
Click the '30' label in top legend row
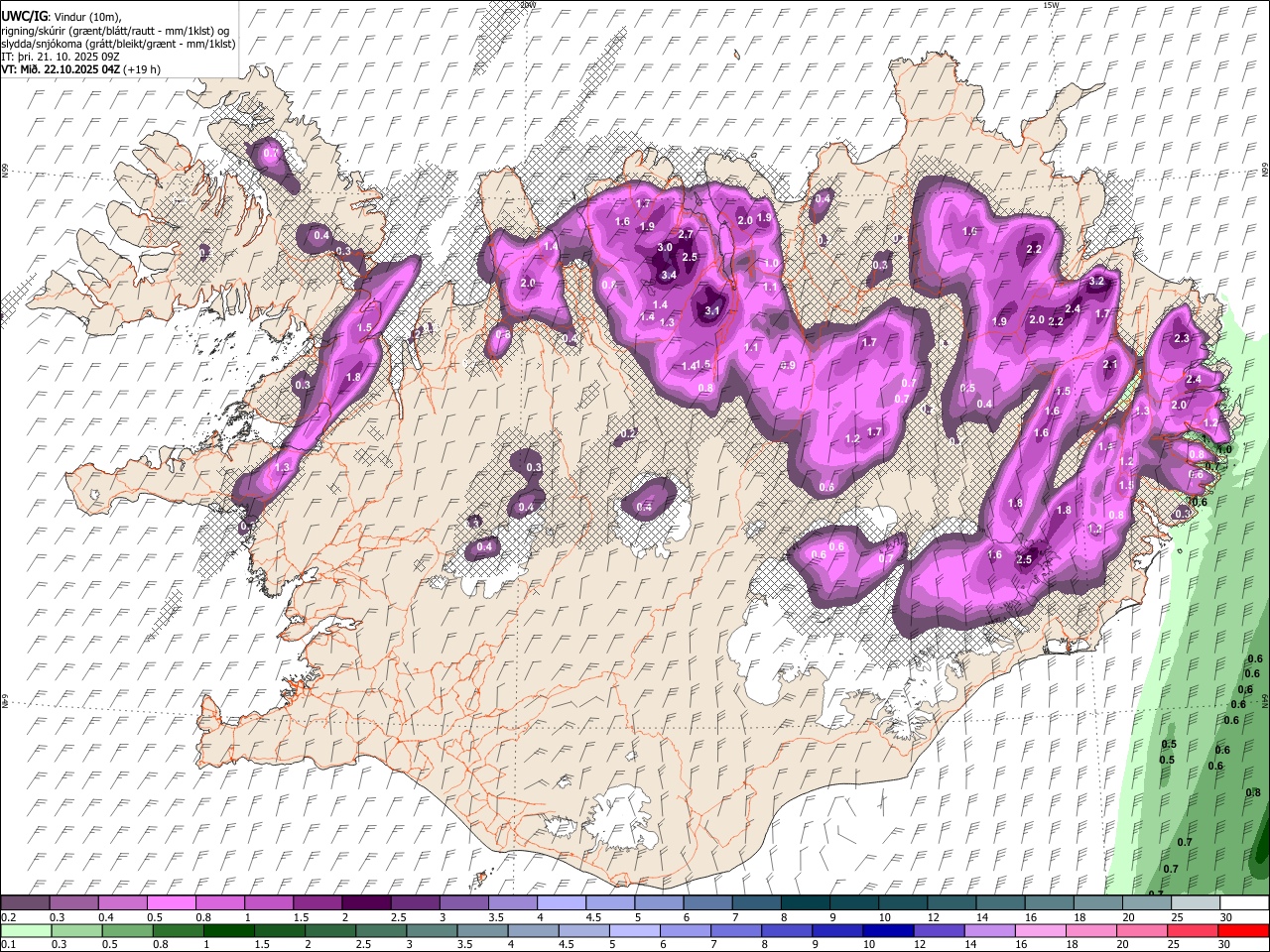coord(1226,917)
